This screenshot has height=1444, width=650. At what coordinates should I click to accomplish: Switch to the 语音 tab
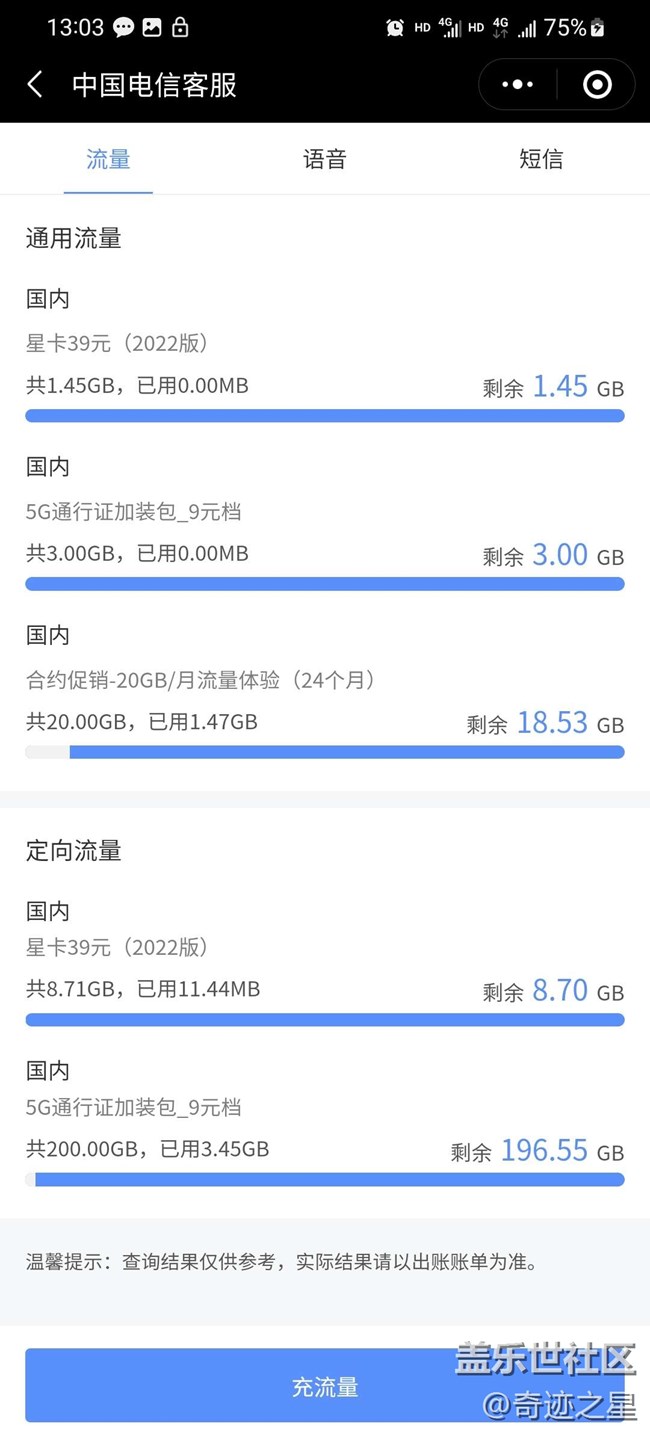point(324,159)
